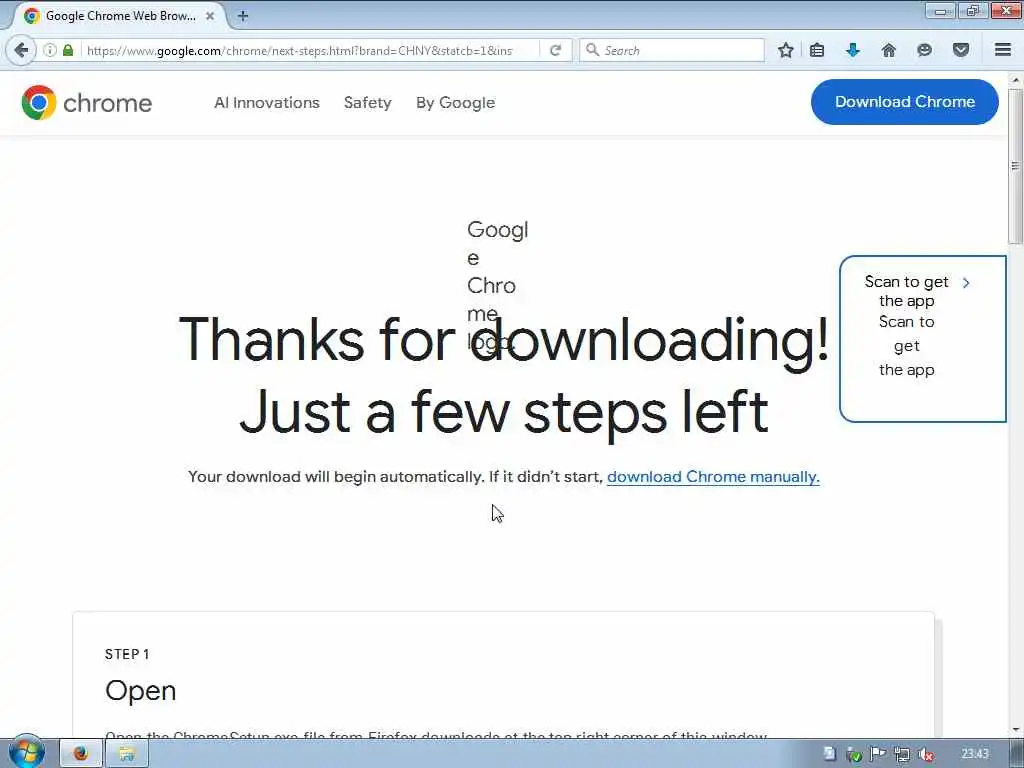This screenshot has width=1024, height=768.
Task: Click the Thanks for downloading heading
Action: point(504,376)
